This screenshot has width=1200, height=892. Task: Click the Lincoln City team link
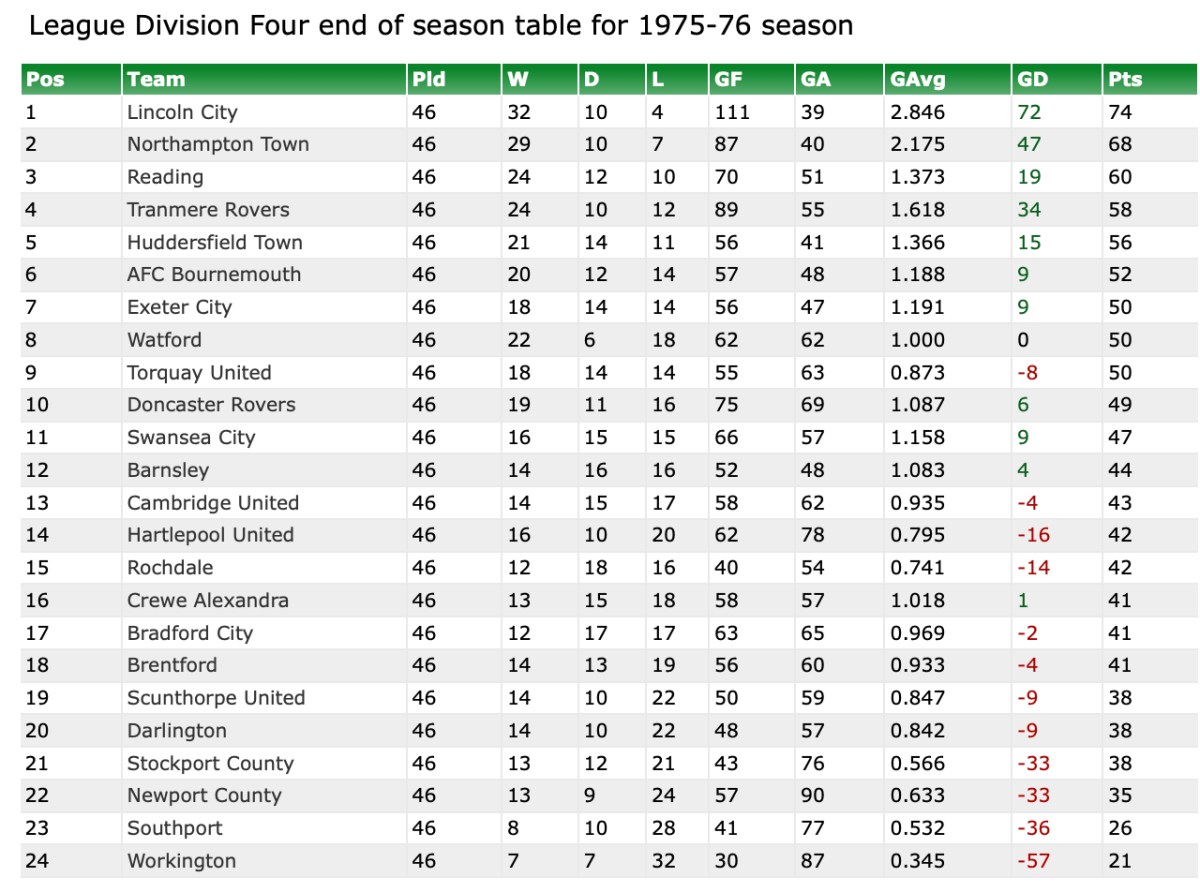[182, 112]
